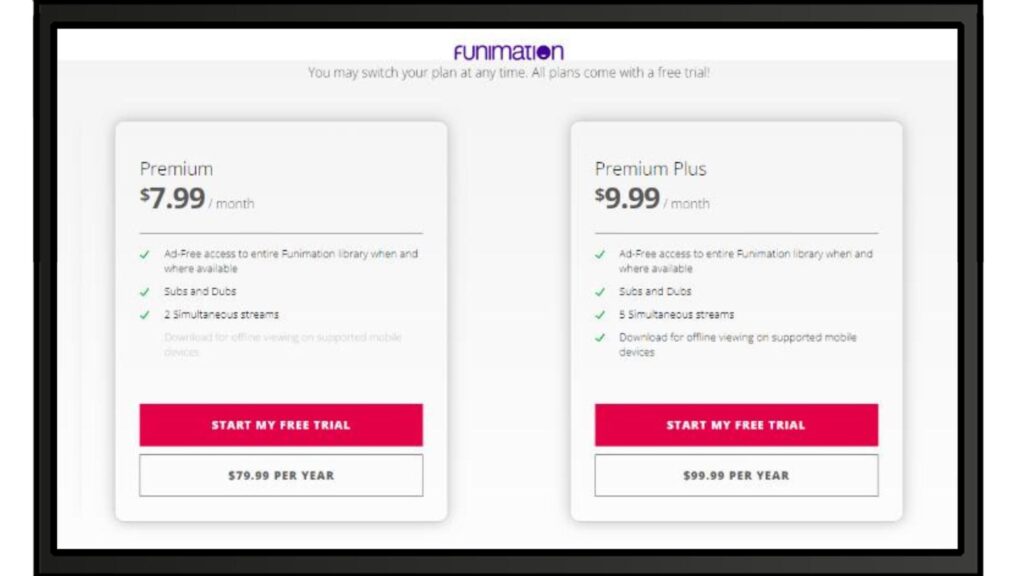
Task: Click the checkmark beside 5 Simultaneous streams
Action: coord(601,314)
